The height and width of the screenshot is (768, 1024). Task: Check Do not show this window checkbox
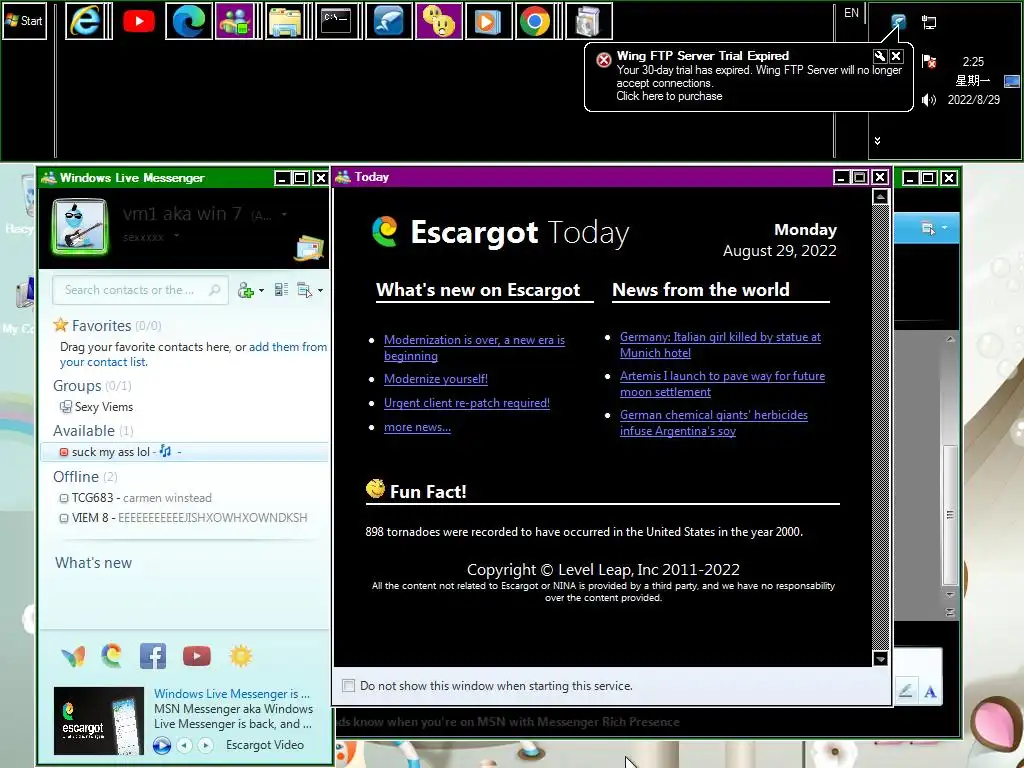point(349,686)
